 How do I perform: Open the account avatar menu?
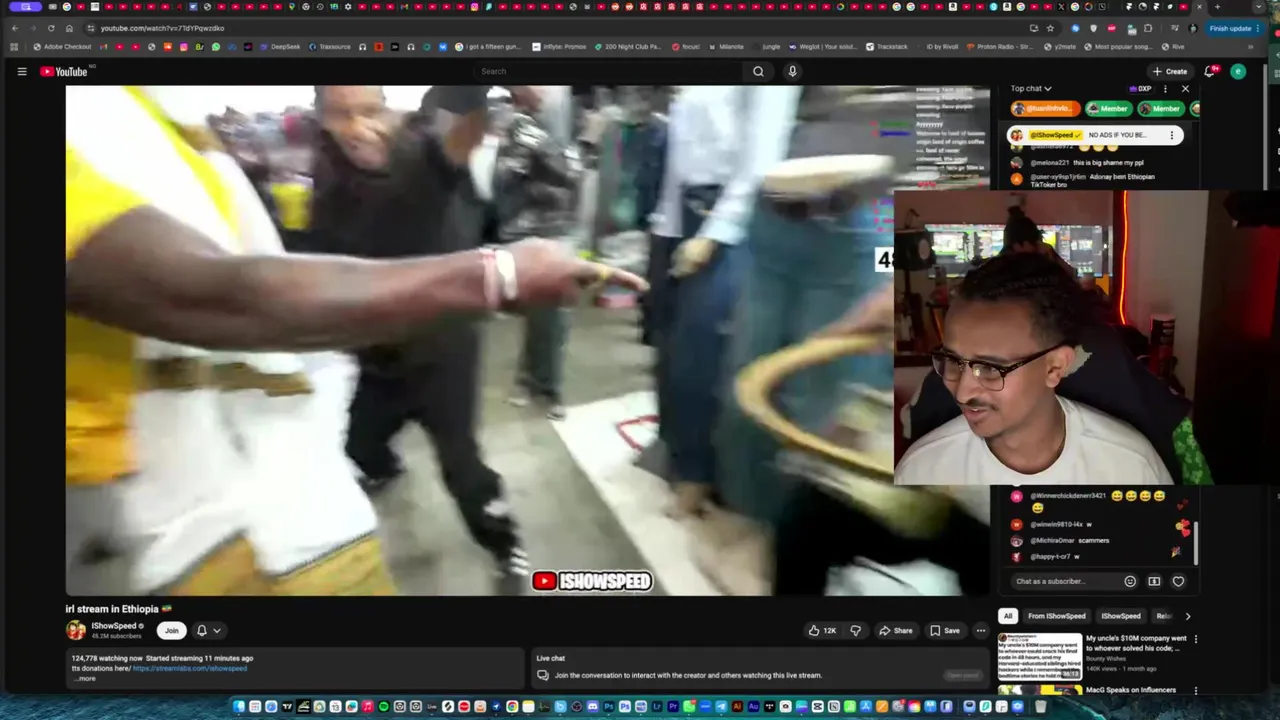(x=1238, y=71)
